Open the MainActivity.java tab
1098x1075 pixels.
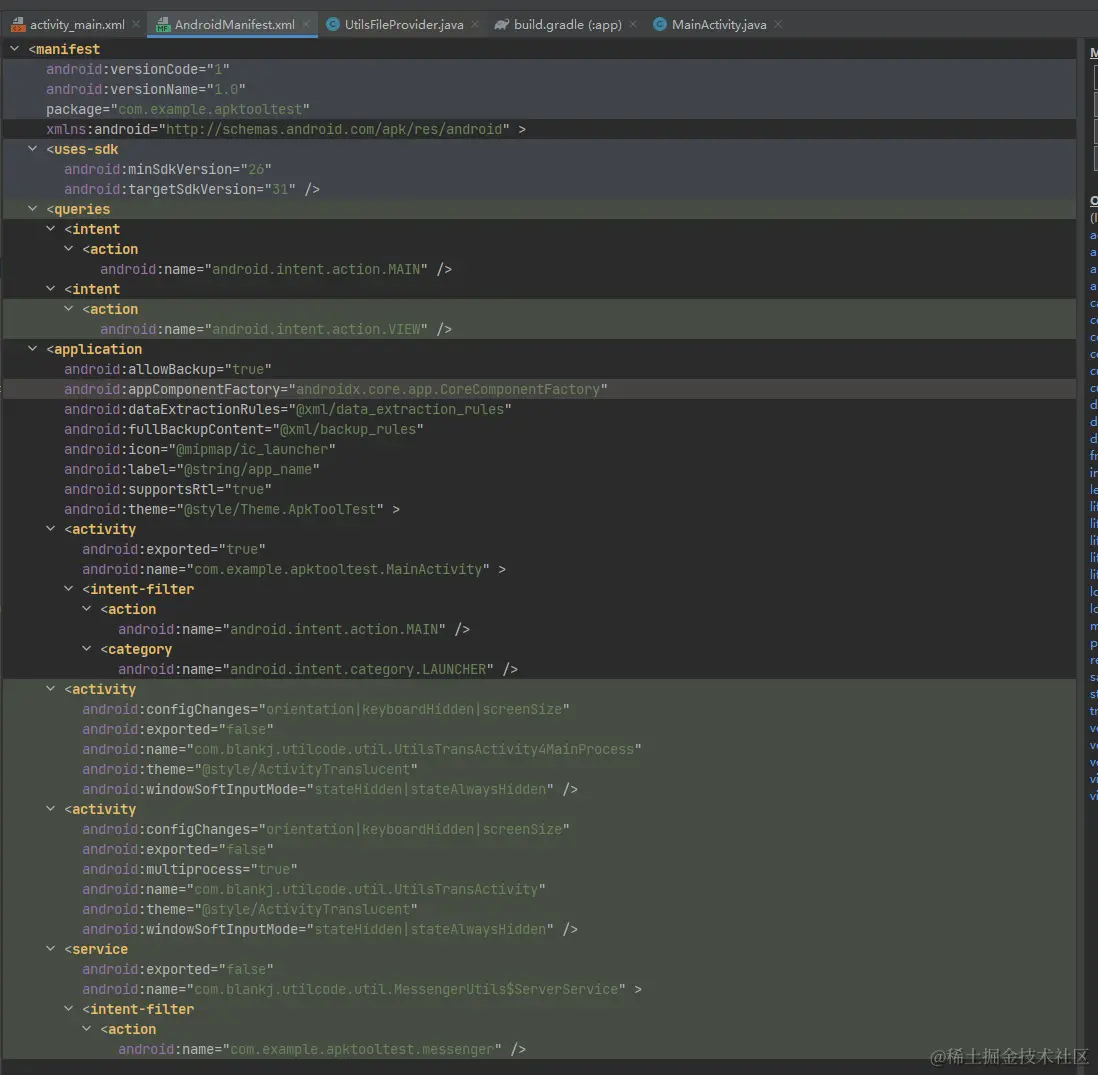pos(718,25)
